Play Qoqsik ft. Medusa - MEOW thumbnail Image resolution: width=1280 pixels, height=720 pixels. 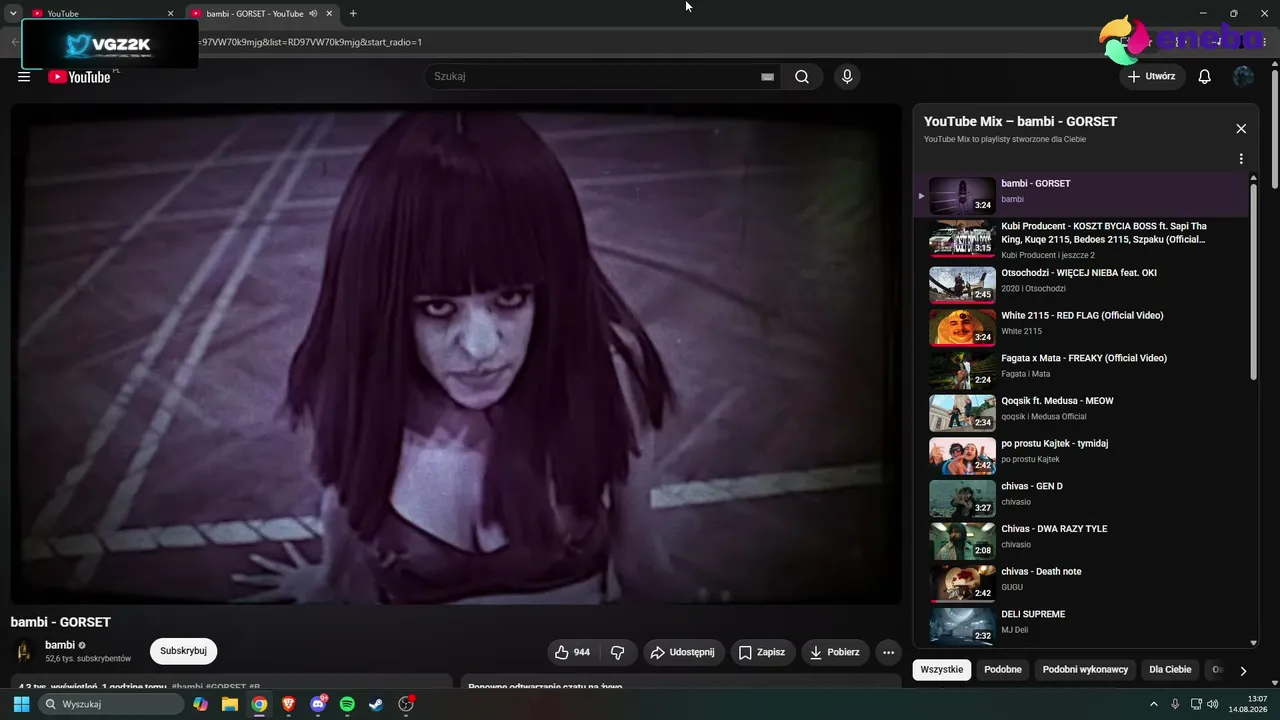point(962,412)
